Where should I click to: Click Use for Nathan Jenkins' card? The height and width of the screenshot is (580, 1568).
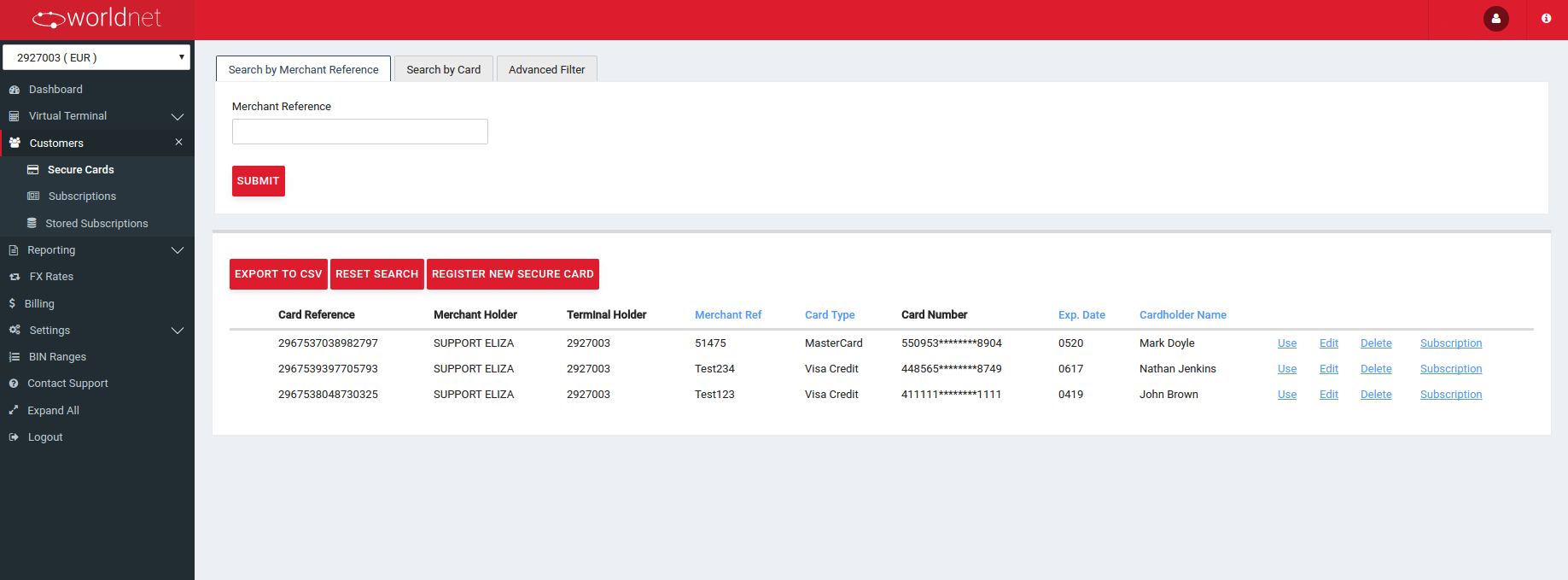click(x=1287, y=369)
